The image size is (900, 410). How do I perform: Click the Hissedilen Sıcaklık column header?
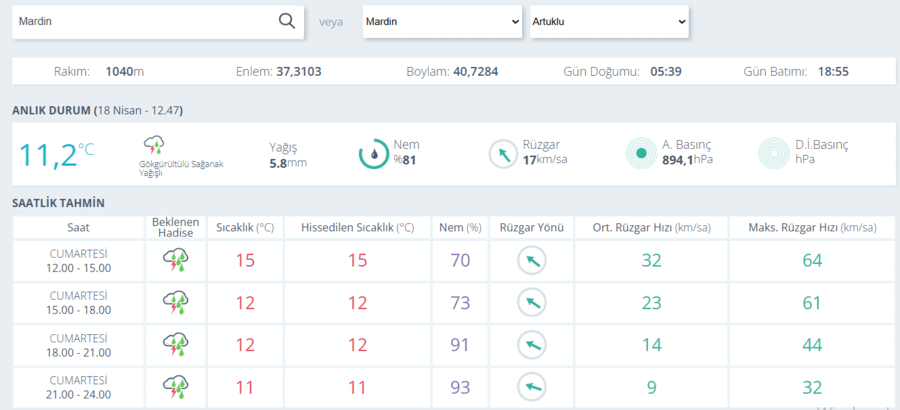358,228
